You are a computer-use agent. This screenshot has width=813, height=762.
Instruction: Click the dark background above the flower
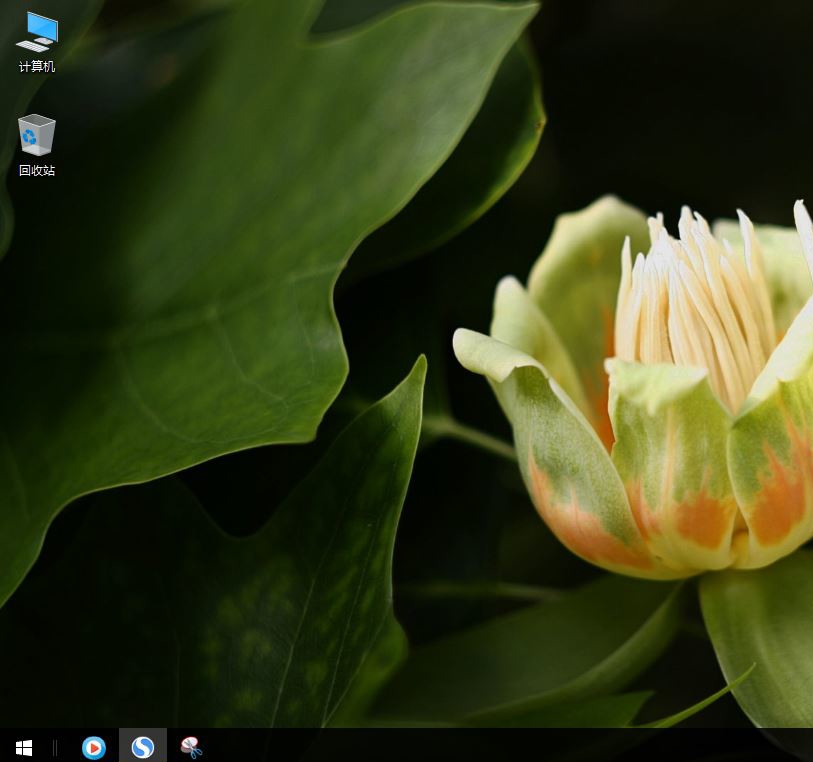pos(680,100)
